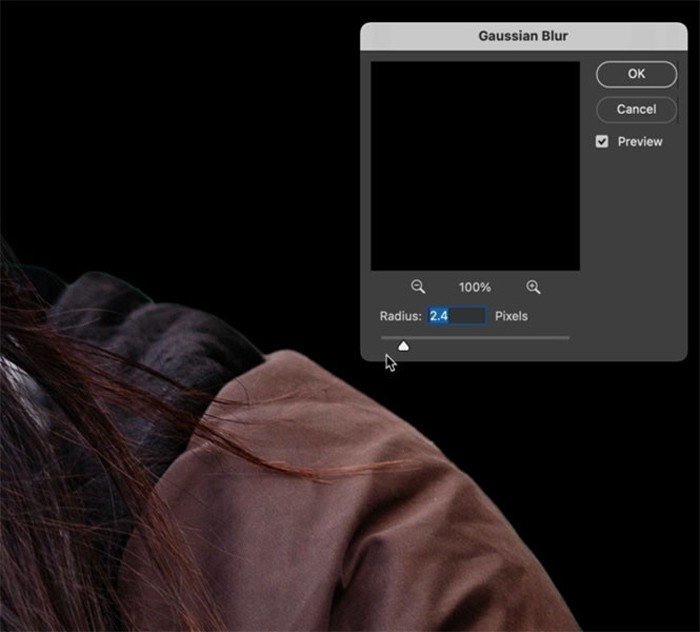Click the zoom in magnifier icon
Image resolution: width=700 pixels, height=632 pixels.
coord(533,287)
